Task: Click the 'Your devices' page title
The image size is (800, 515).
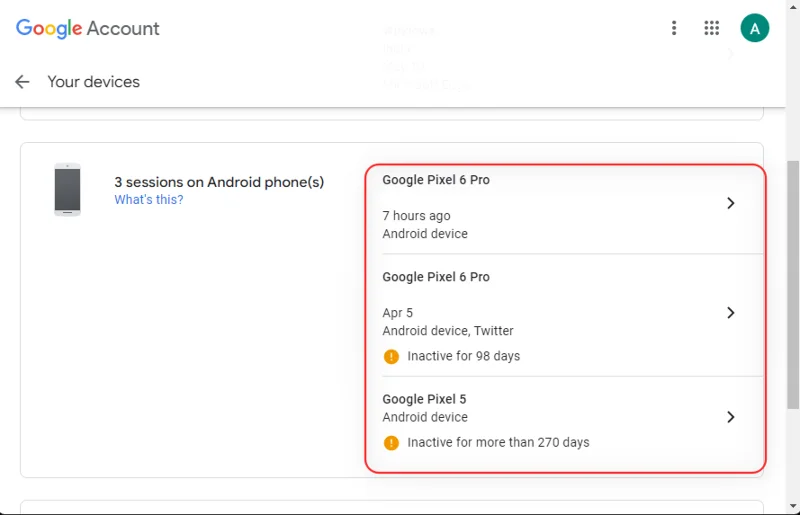Action: click(93, 82)
